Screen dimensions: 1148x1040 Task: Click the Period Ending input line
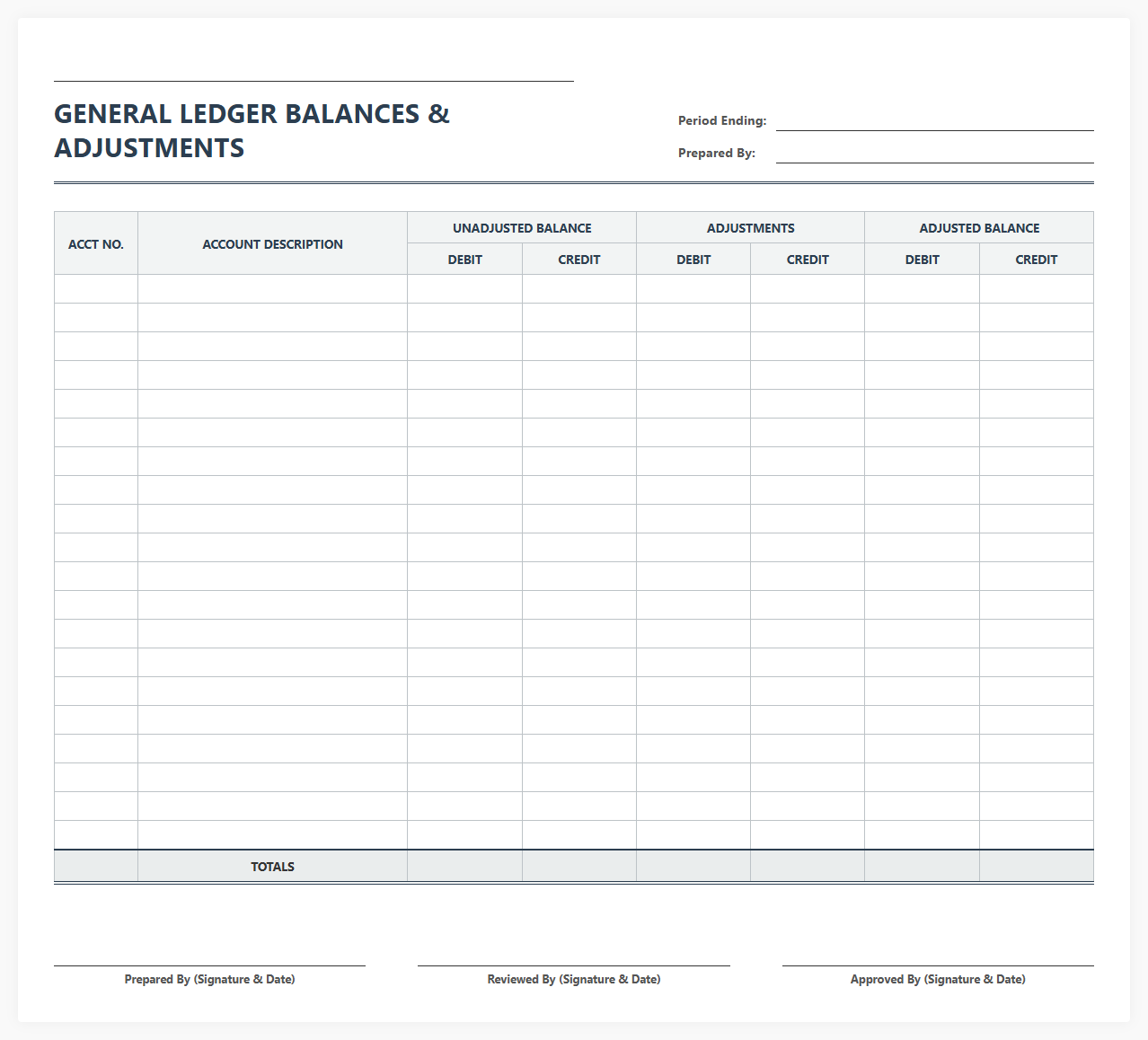pyautogui.click(x=934, y=120)
